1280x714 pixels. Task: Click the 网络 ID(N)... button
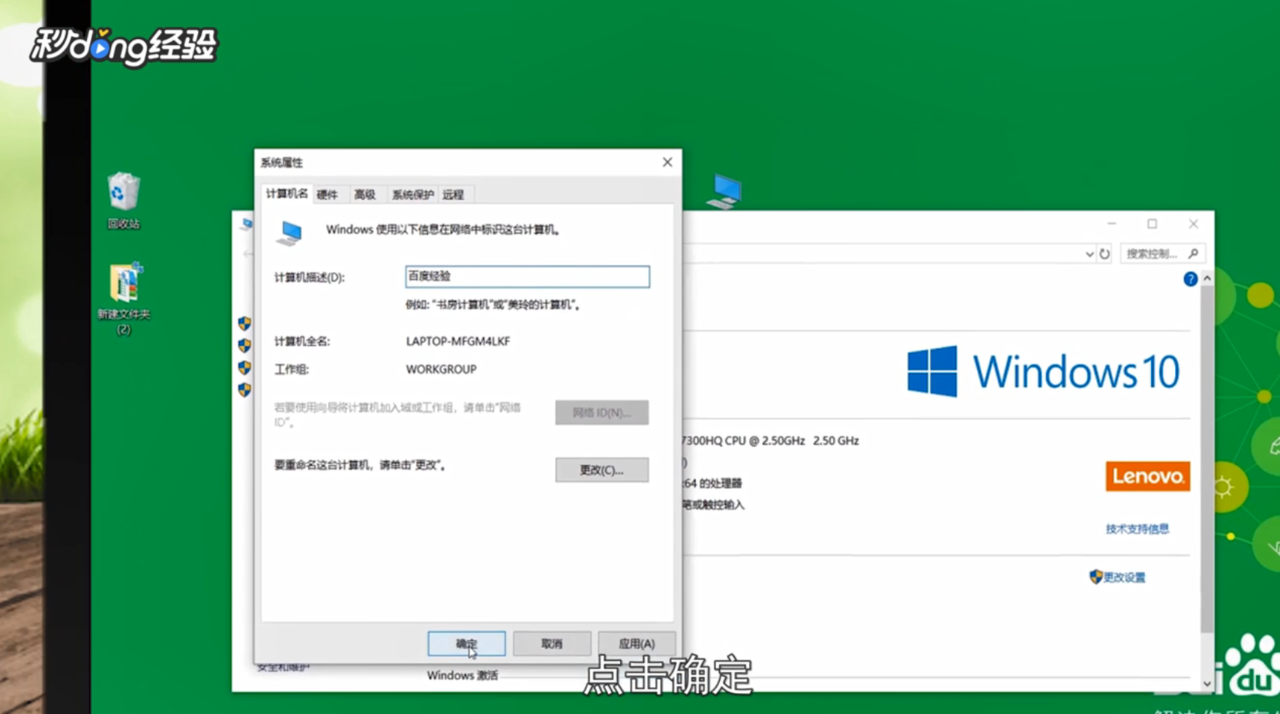pyautogui.click(x=602, y=412)
